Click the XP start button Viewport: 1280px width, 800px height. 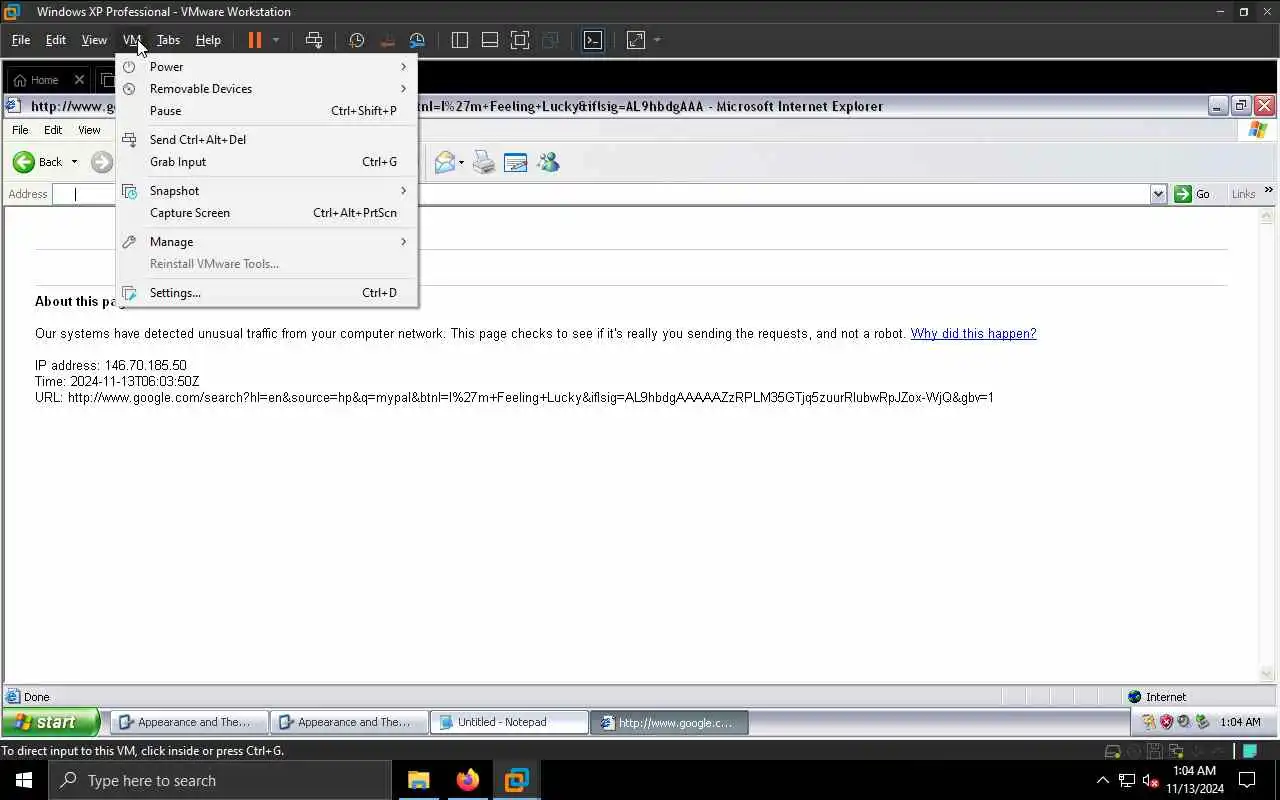pos(50,722)
